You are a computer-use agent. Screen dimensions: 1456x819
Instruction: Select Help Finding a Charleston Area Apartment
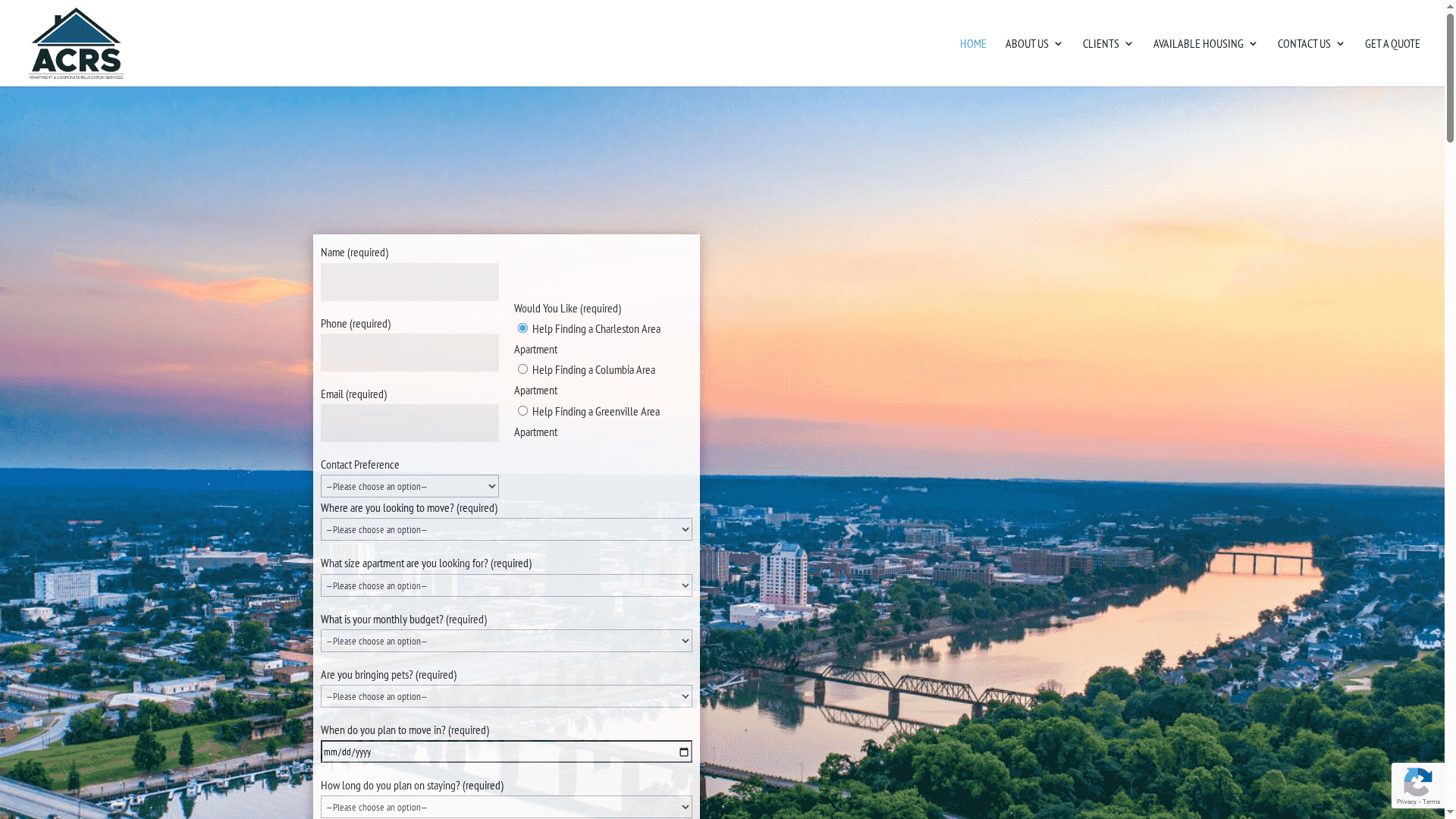point(522,328)
